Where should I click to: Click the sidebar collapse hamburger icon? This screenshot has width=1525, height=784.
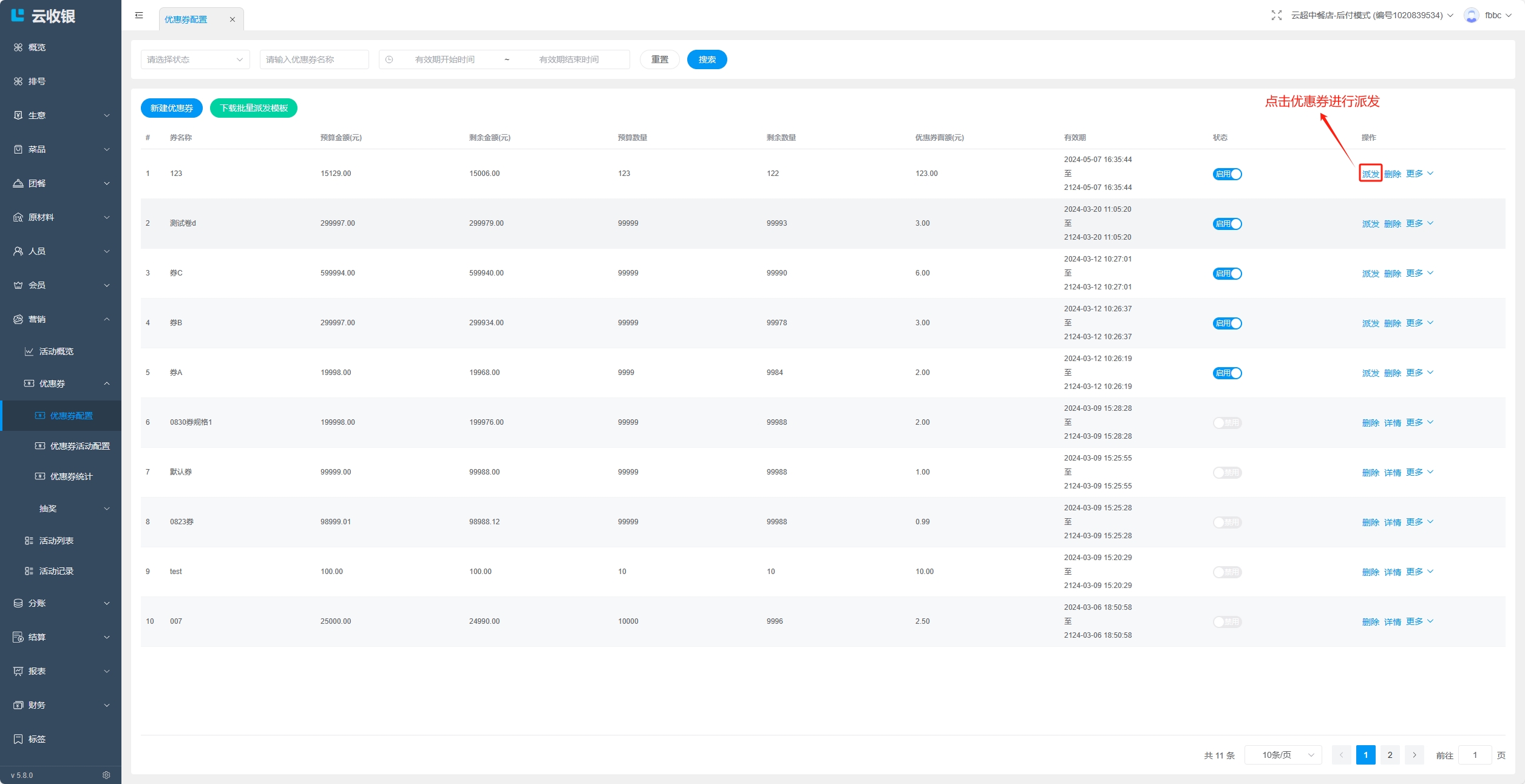click(x=139, y=15)
